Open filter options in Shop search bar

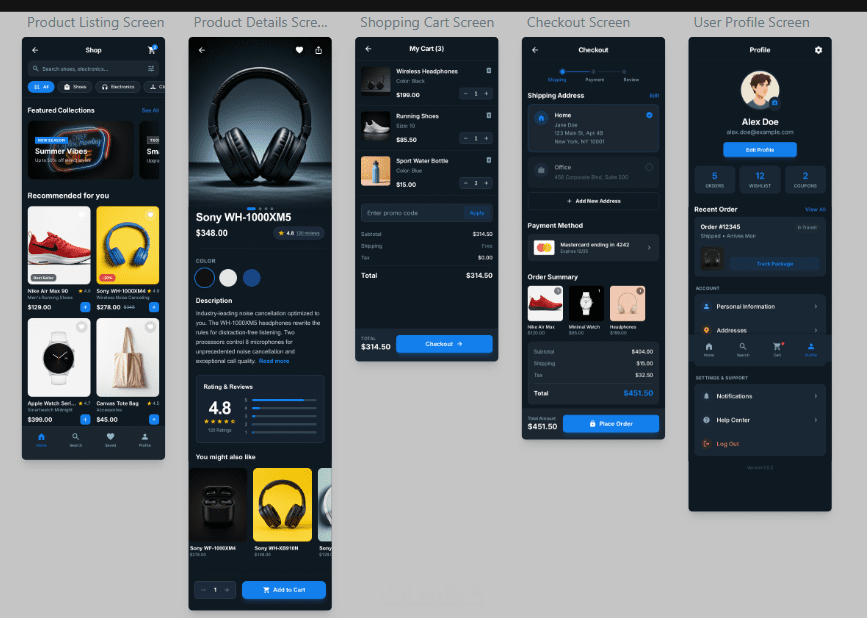click(151, 69)
